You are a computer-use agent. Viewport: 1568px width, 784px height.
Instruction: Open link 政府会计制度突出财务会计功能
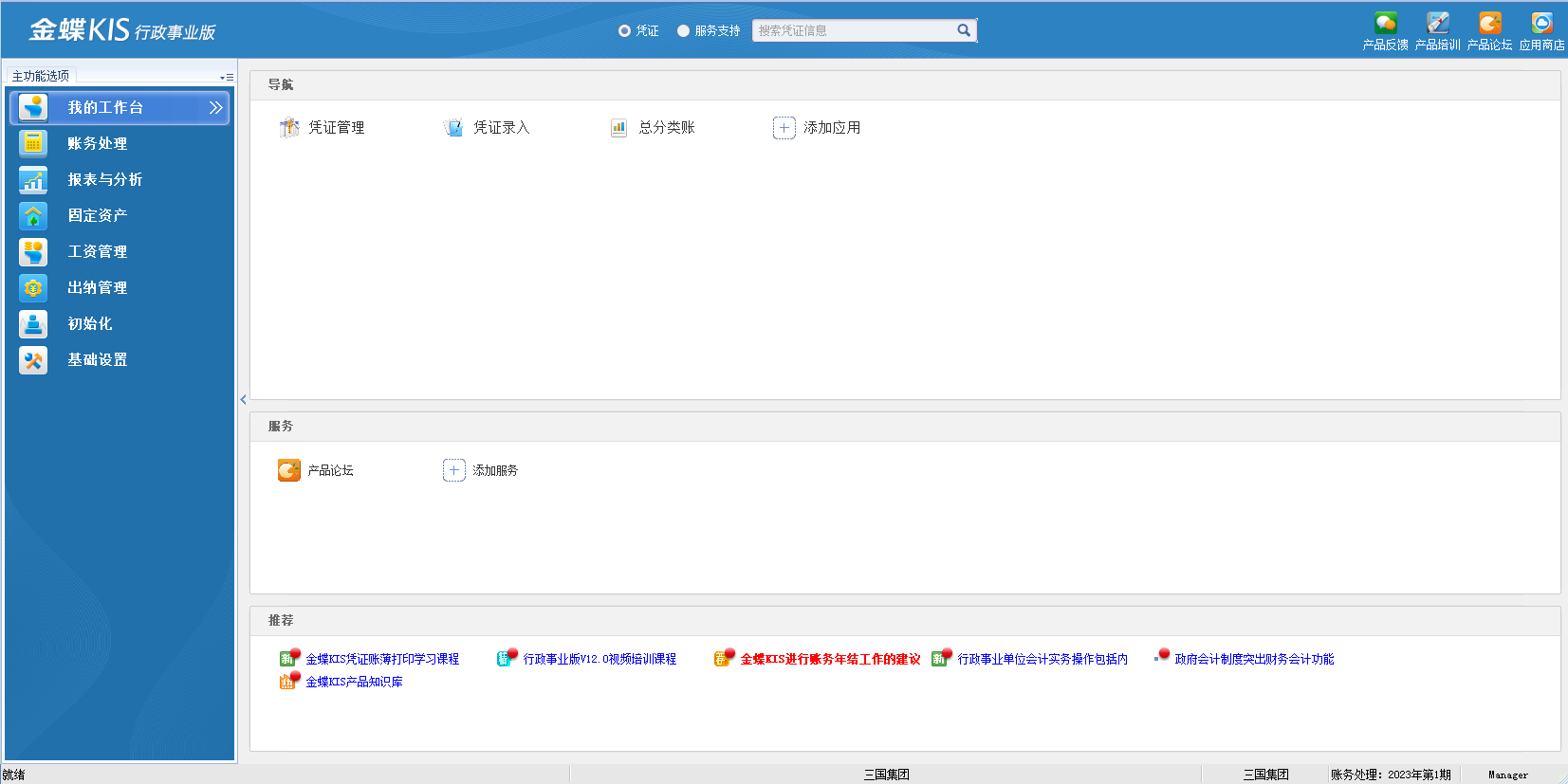pos(1254,659)
